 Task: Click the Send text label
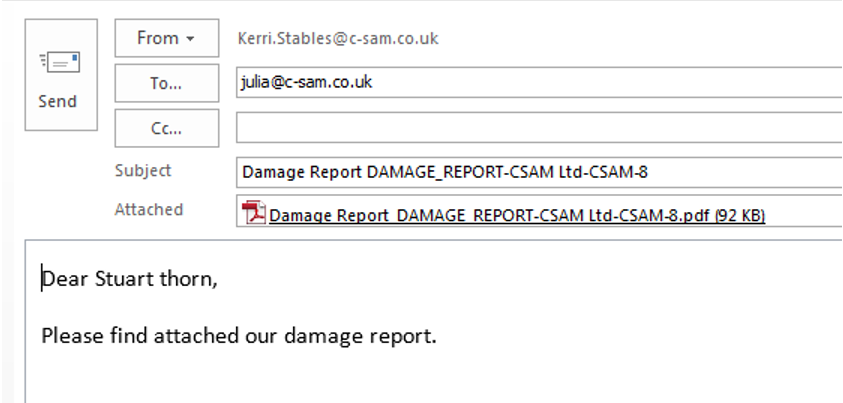pyautogui.click(x=58, y=102)
